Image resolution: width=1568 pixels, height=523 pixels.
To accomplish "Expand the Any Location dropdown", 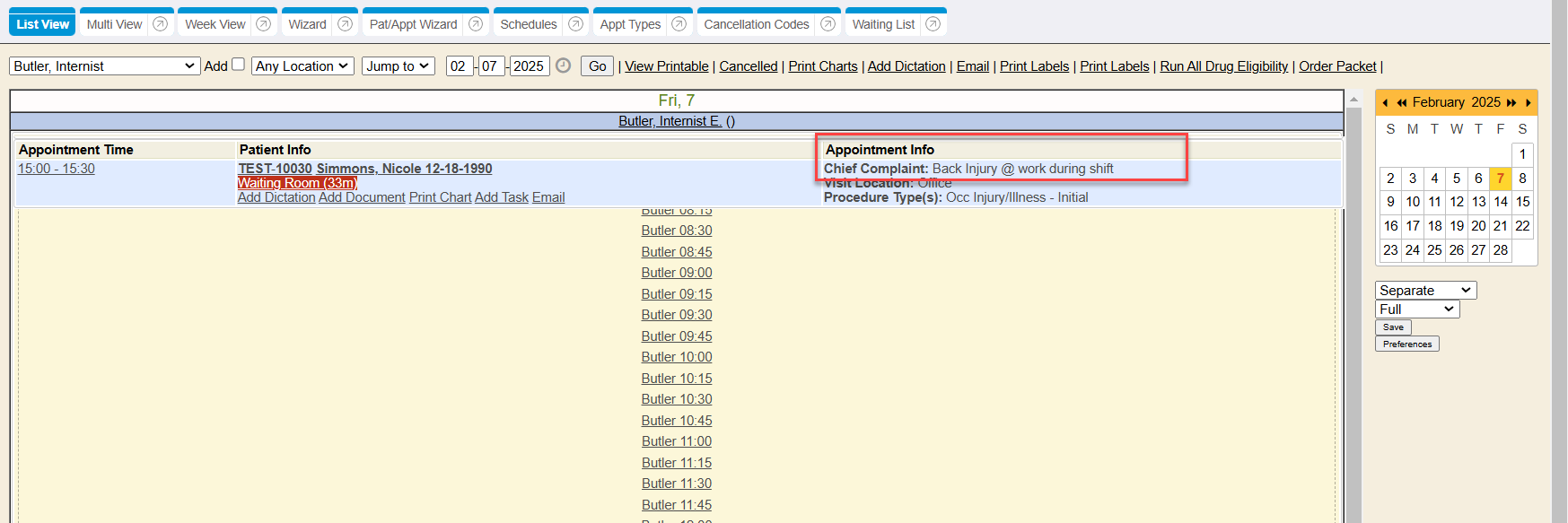I will [x=302, y=66].
